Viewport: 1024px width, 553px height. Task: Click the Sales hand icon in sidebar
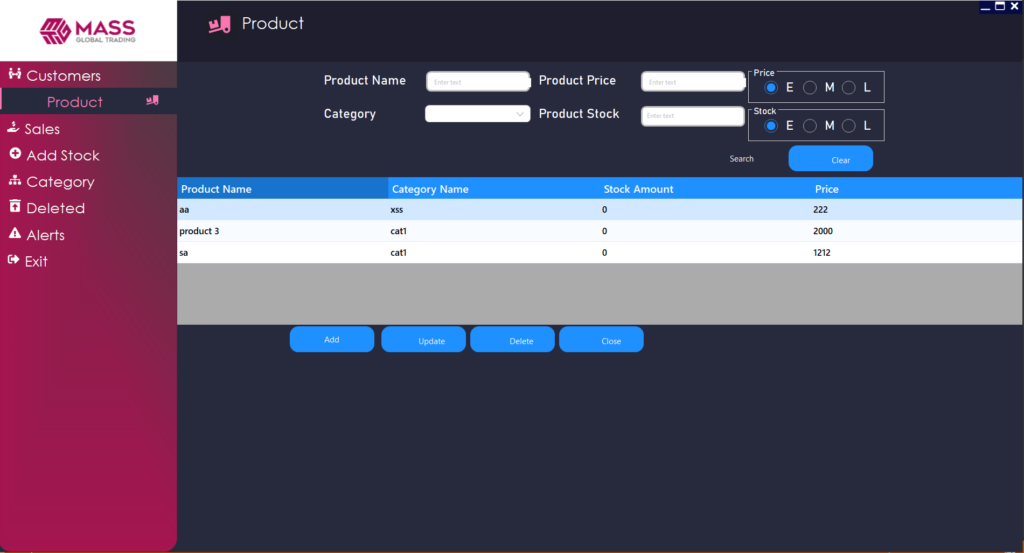point(13,127)
